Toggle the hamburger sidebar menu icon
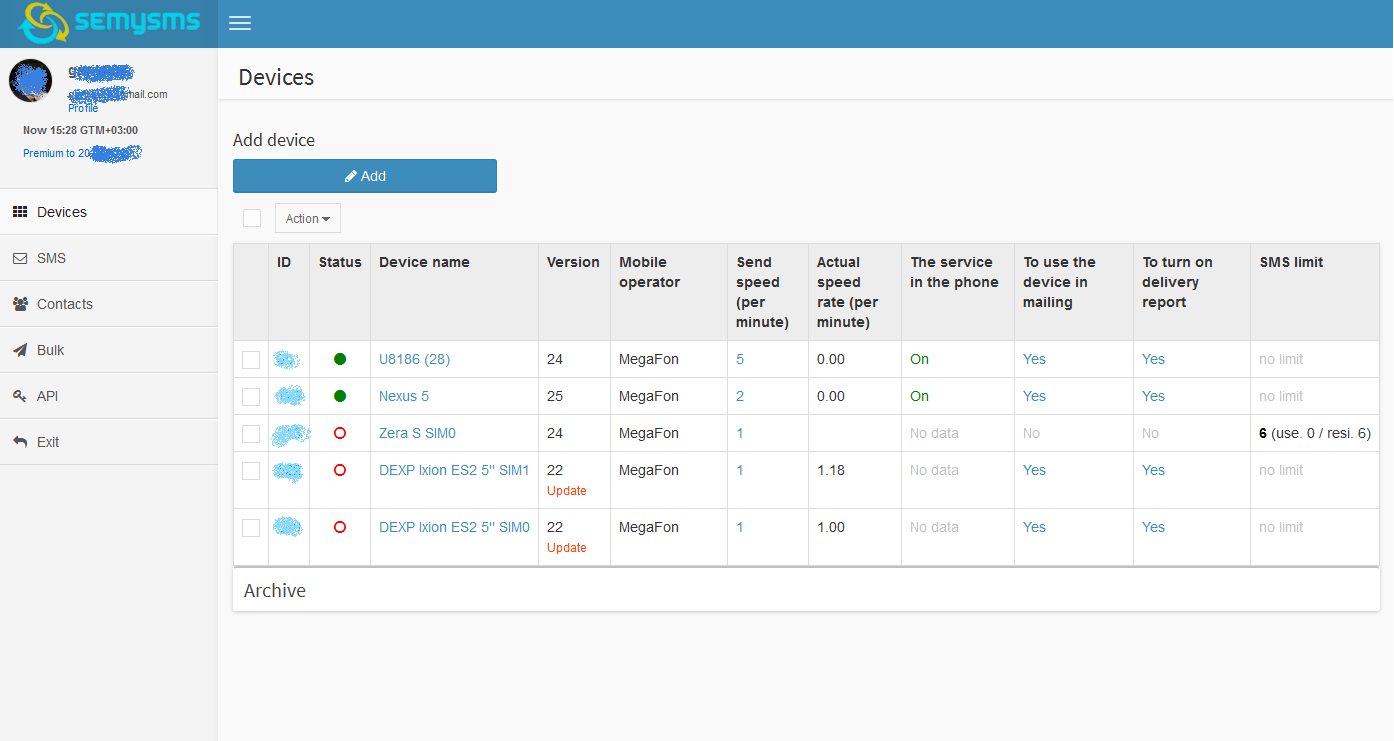The image size is (1394, 741). coord(240,24)
